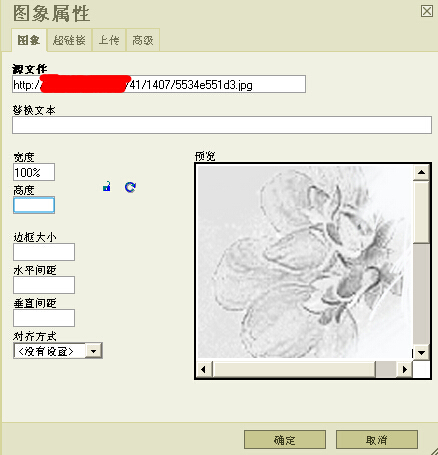Click the 确定 button

(x=285, y=440)
